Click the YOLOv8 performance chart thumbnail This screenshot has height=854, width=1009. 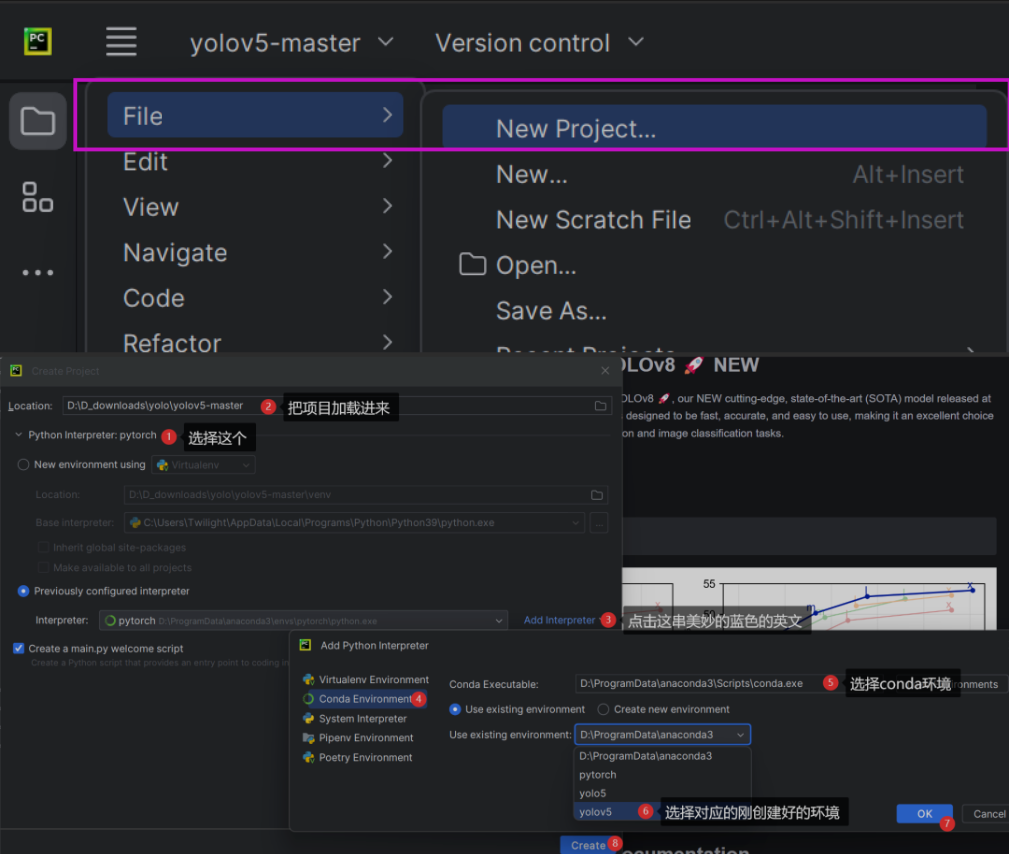click(809, 599)
